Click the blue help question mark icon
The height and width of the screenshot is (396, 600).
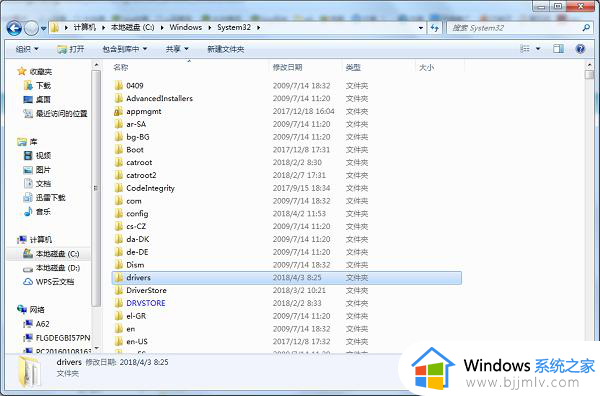coord(580,49)
